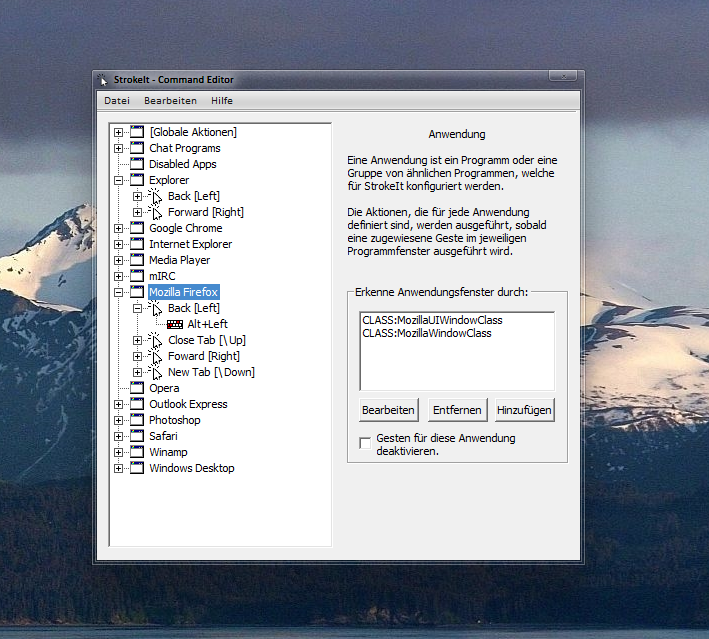Select the Mozilla Firefox tree label
This screenshot has width=709, height=639.
[x=184, y=293]
